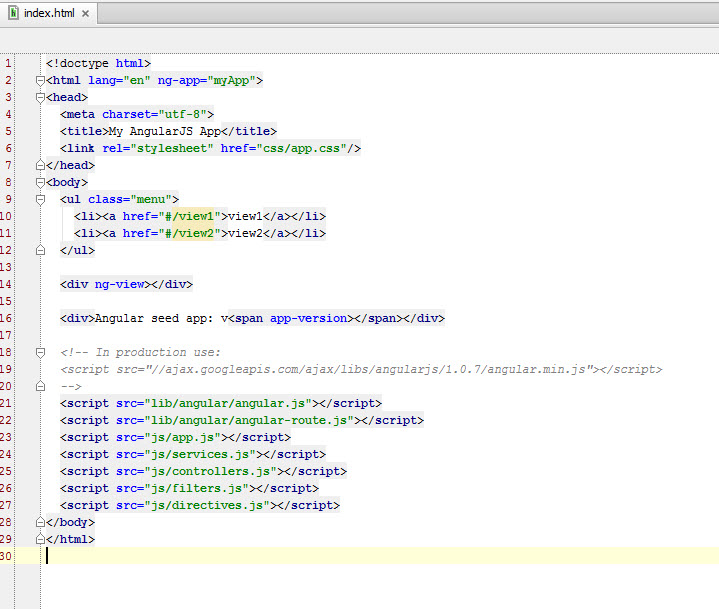Click the js/app.js script source
This screenshot has height=609, width=719.
pos(183,437)
